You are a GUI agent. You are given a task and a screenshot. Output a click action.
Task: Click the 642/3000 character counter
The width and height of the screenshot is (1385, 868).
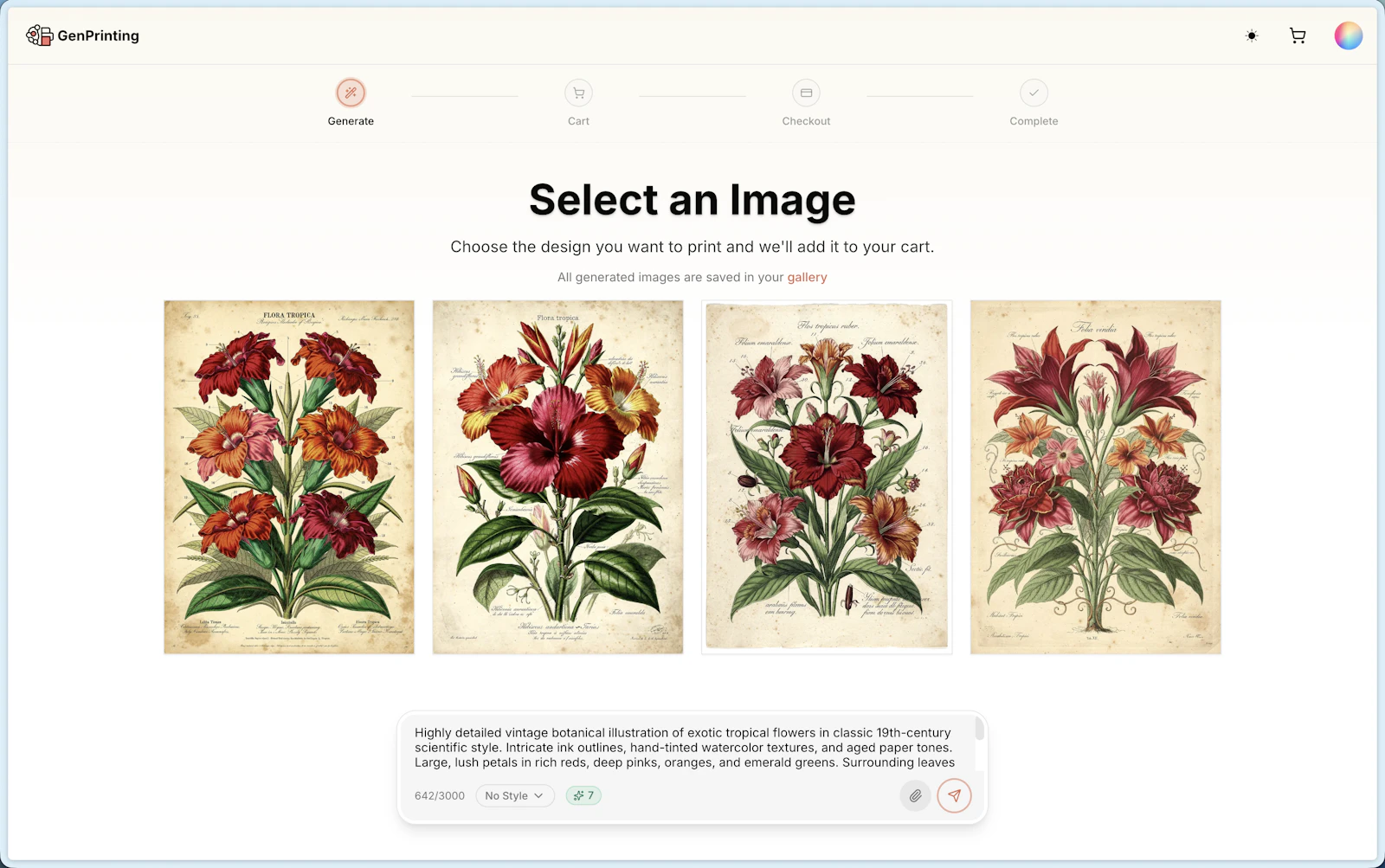pyautogui.click(x=440, y=795)
